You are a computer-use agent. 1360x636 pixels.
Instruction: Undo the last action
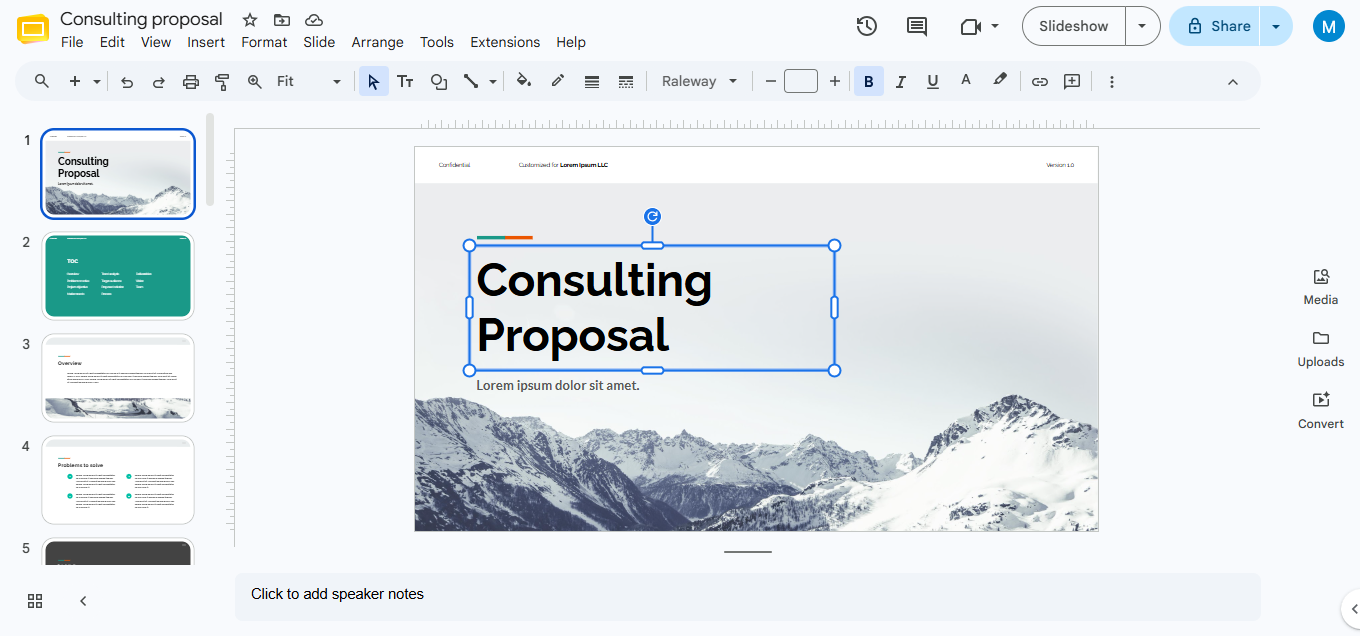(x=127, y=82)
